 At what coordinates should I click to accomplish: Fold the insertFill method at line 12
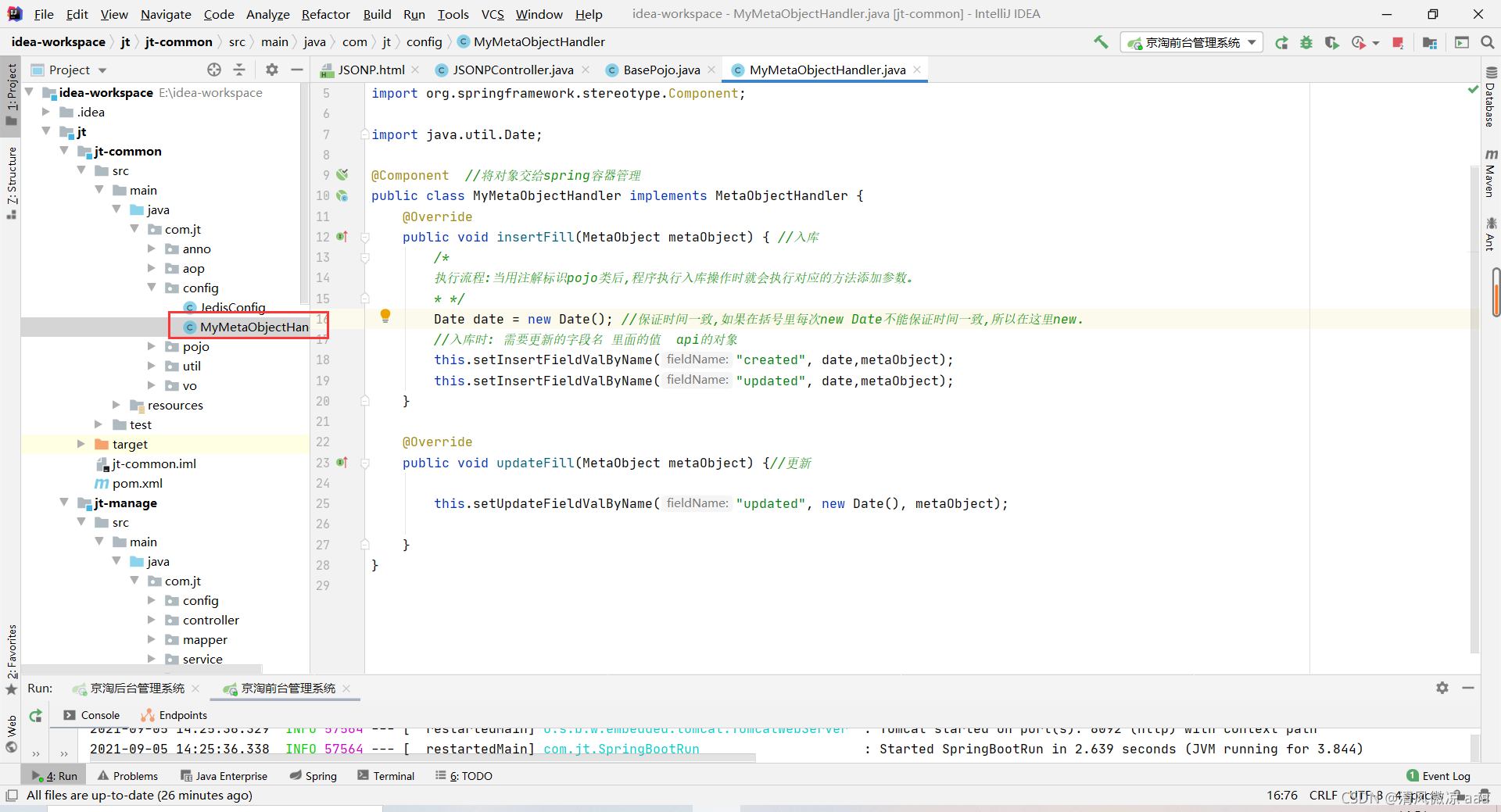[x=364, y=237]
